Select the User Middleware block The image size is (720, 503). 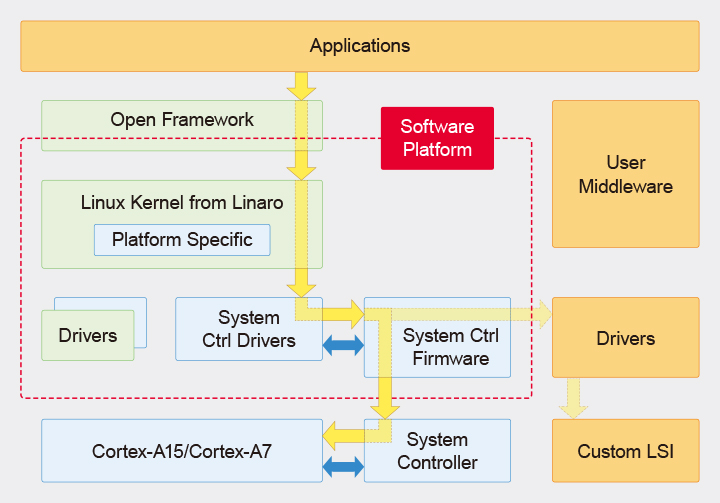point(625,174)
